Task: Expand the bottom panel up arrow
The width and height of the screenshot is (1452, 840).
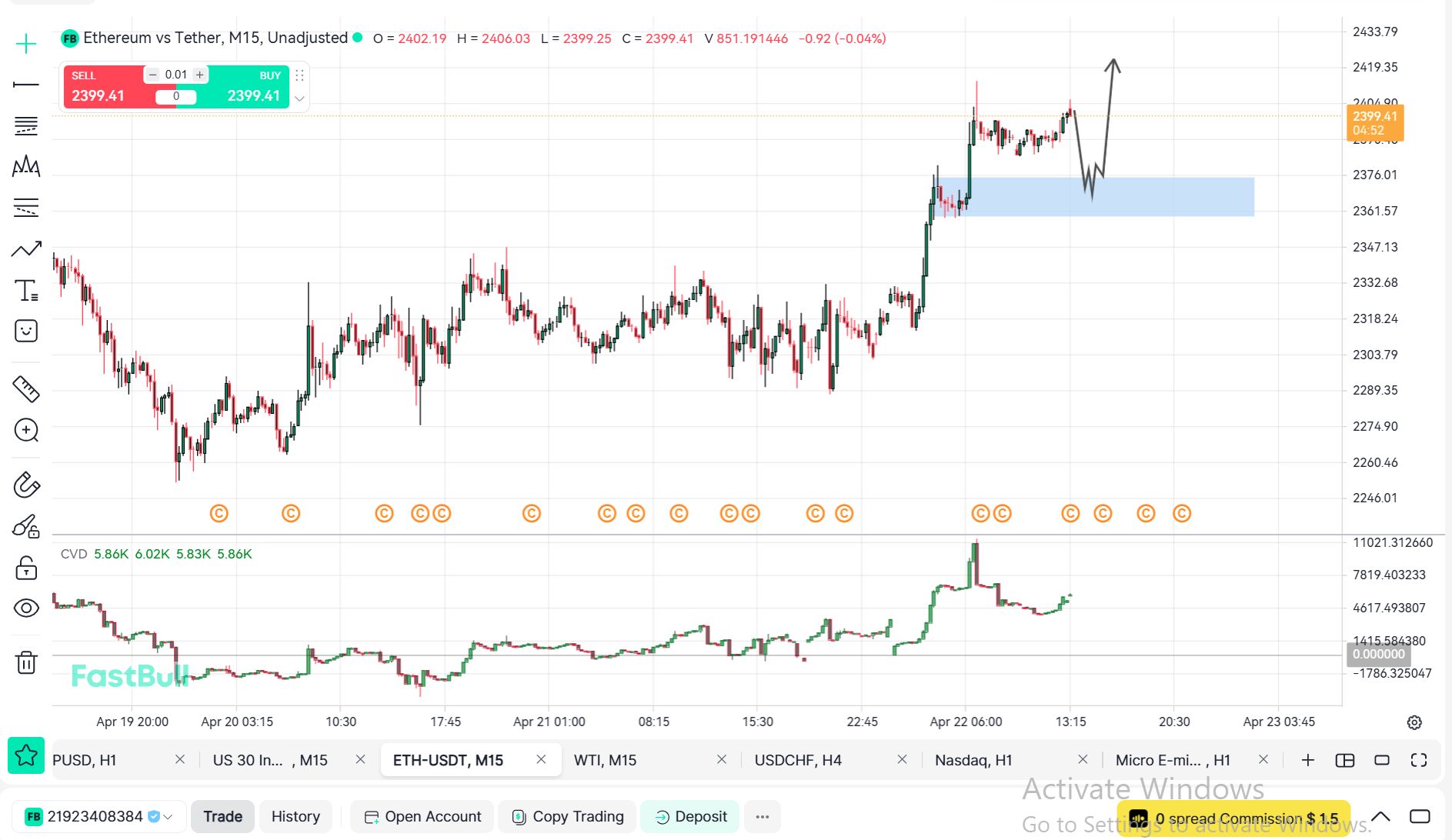Action: pos(1381,816)
